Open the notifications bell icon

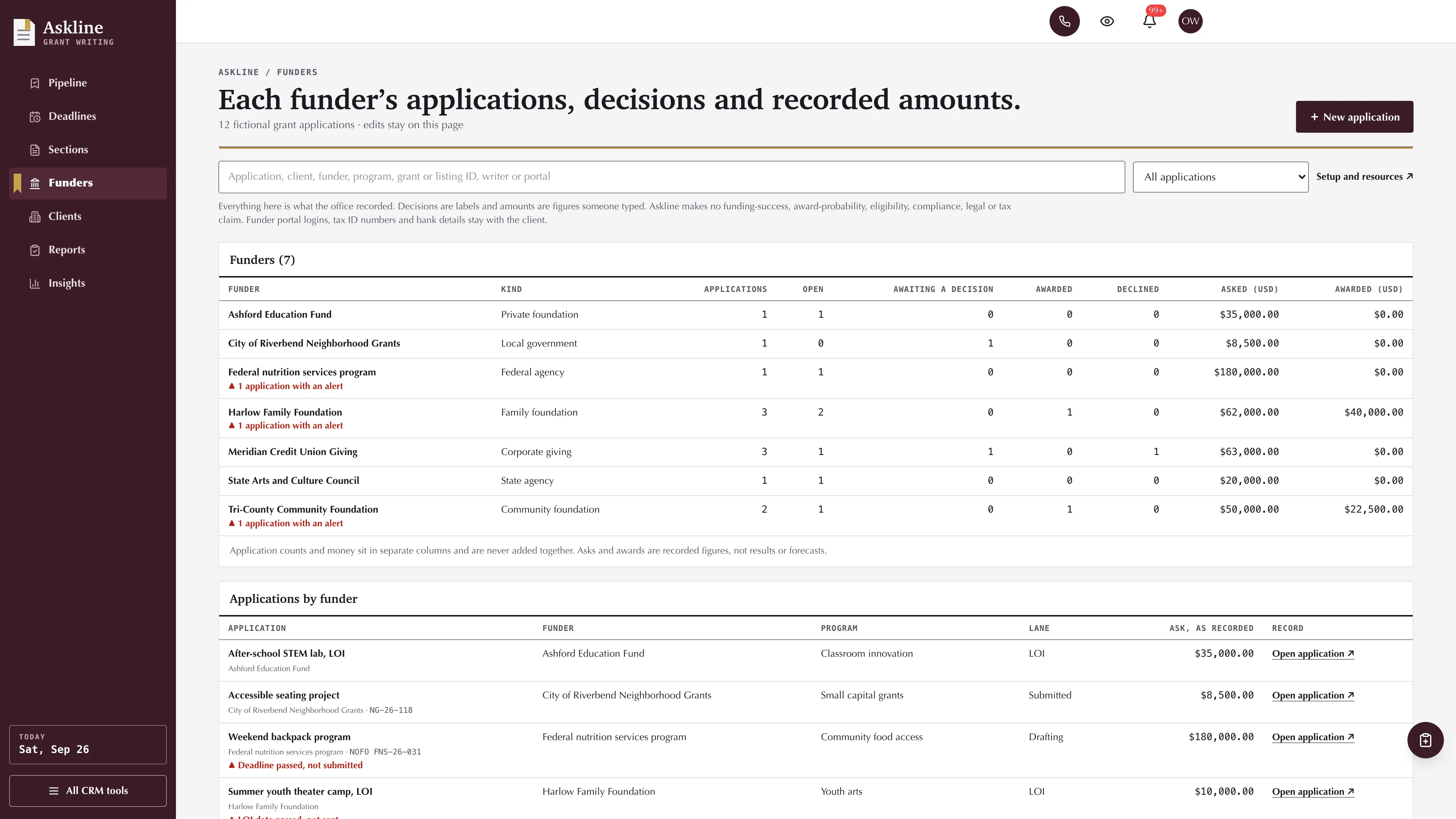tap(1149, 22)
